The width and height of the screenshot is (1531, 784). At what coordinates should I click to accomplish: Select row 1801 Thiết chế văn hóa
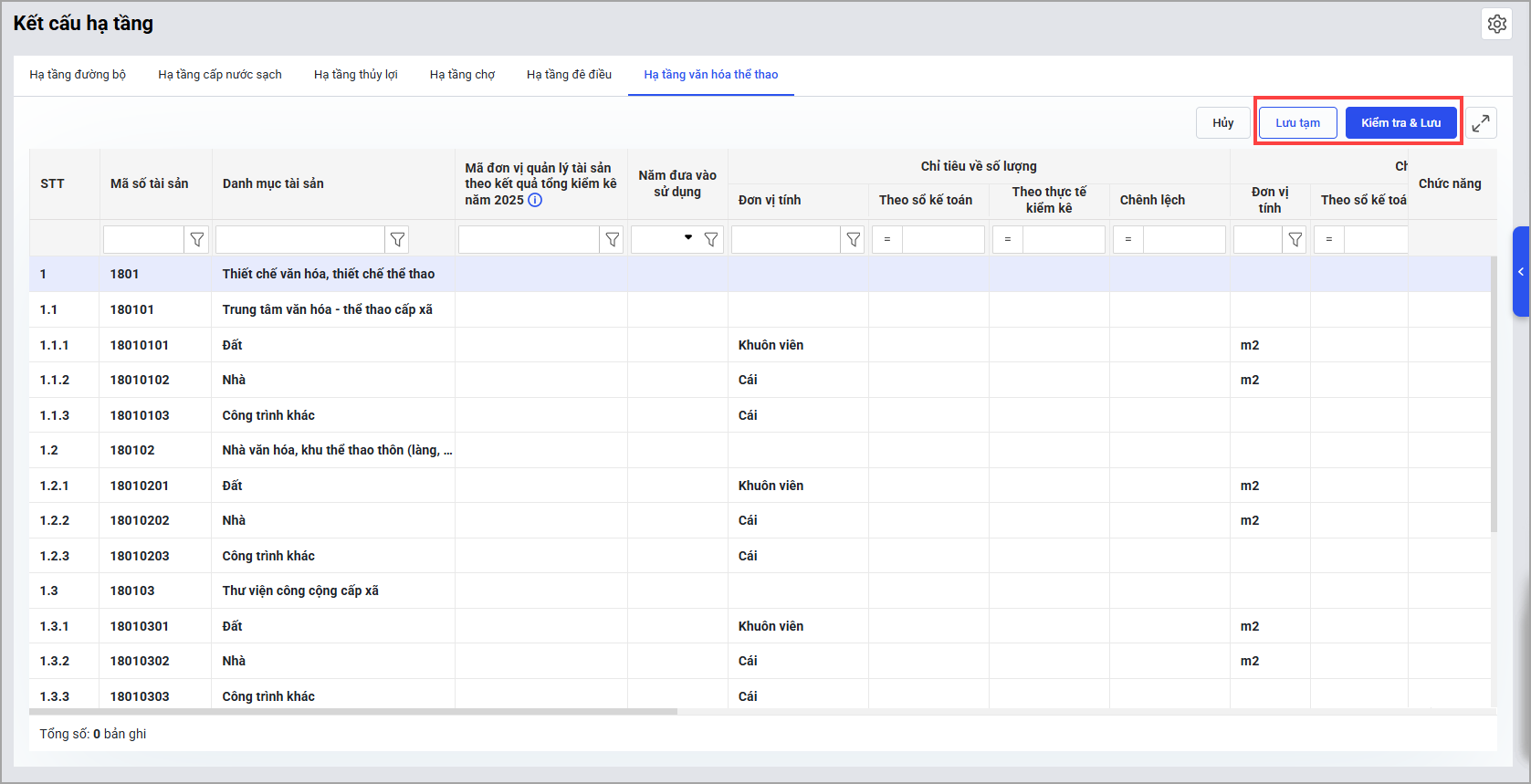point(329,274)
